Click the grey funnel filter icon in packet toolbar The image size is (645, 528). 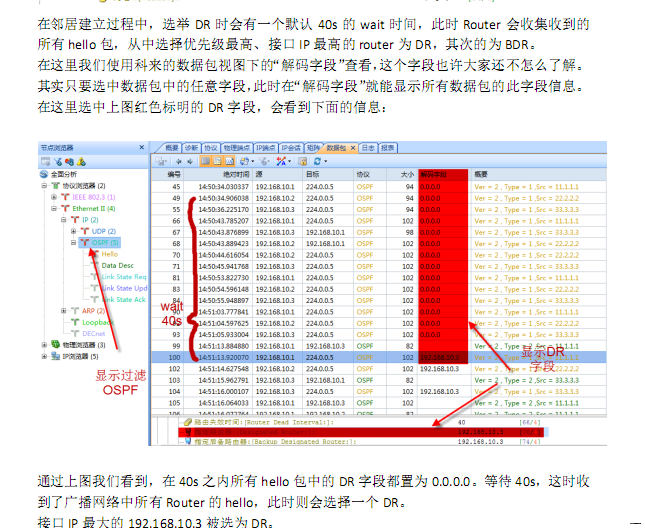coord(263,161)
